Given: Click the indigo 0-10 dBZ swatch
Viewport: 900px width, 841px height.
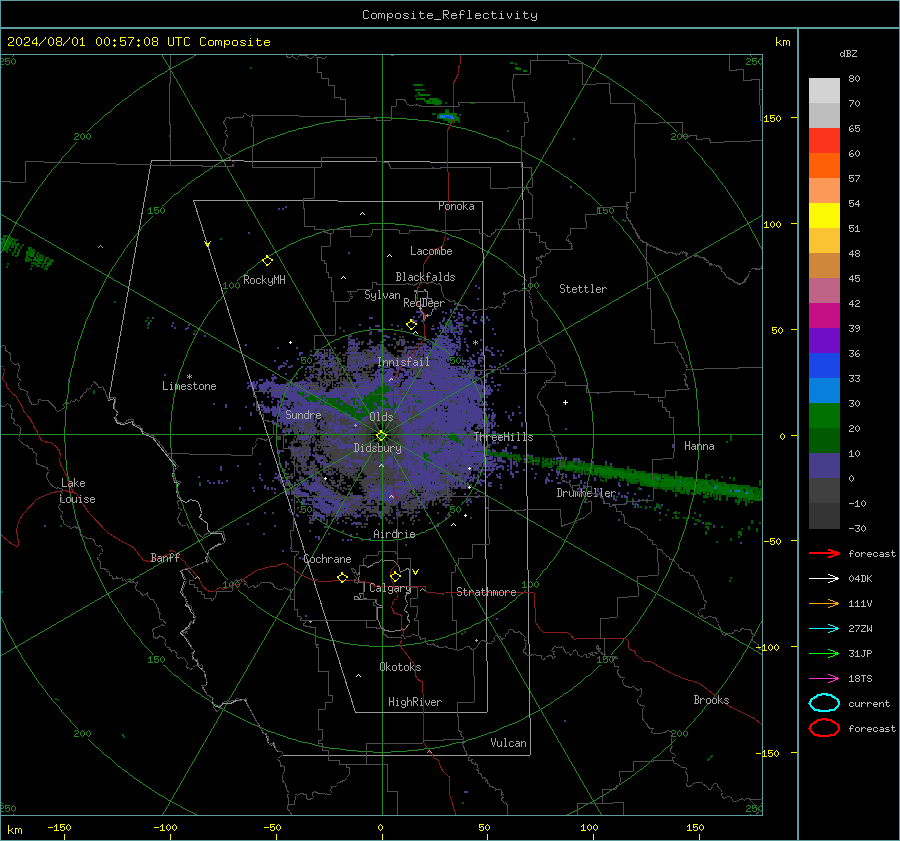Looking at the screenshot, I should click(x=824, y=466).
